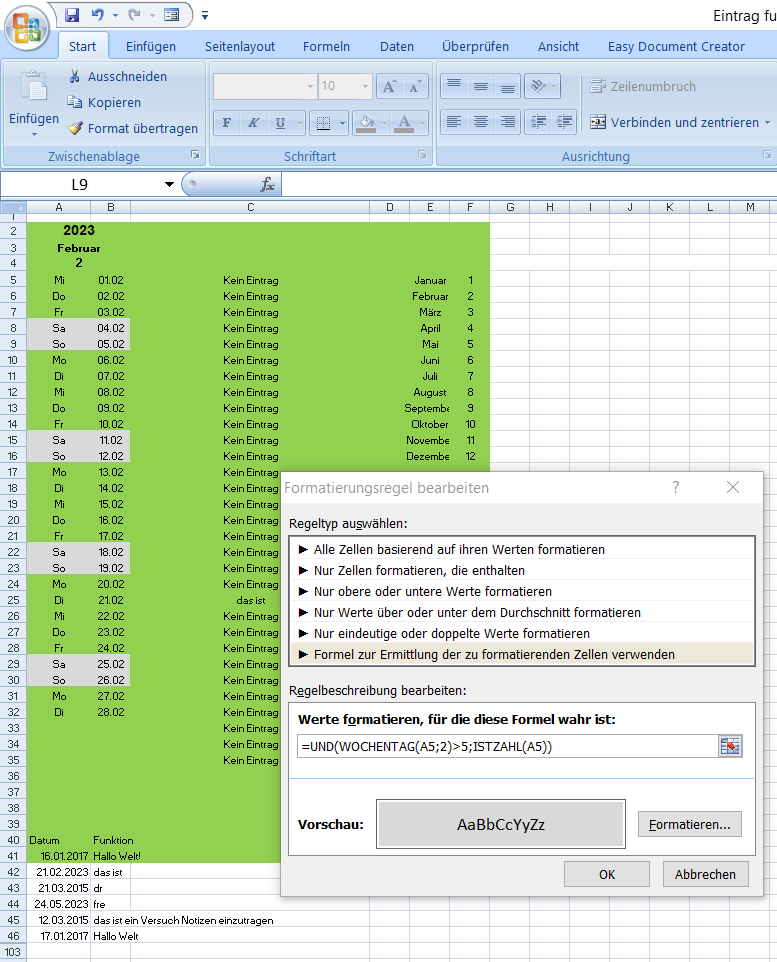The height and width of the screenshot is (962, 777).
Task: Open help with the question mark icon
Action: tap(675, 487)
